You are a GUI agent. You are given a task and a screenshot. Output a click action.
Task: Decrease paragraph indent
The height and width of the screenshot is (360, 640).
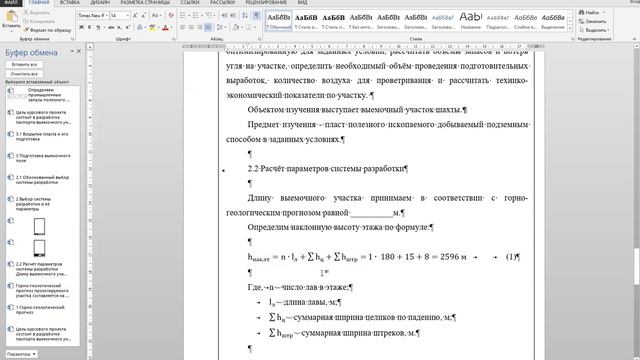coord(224,16)
